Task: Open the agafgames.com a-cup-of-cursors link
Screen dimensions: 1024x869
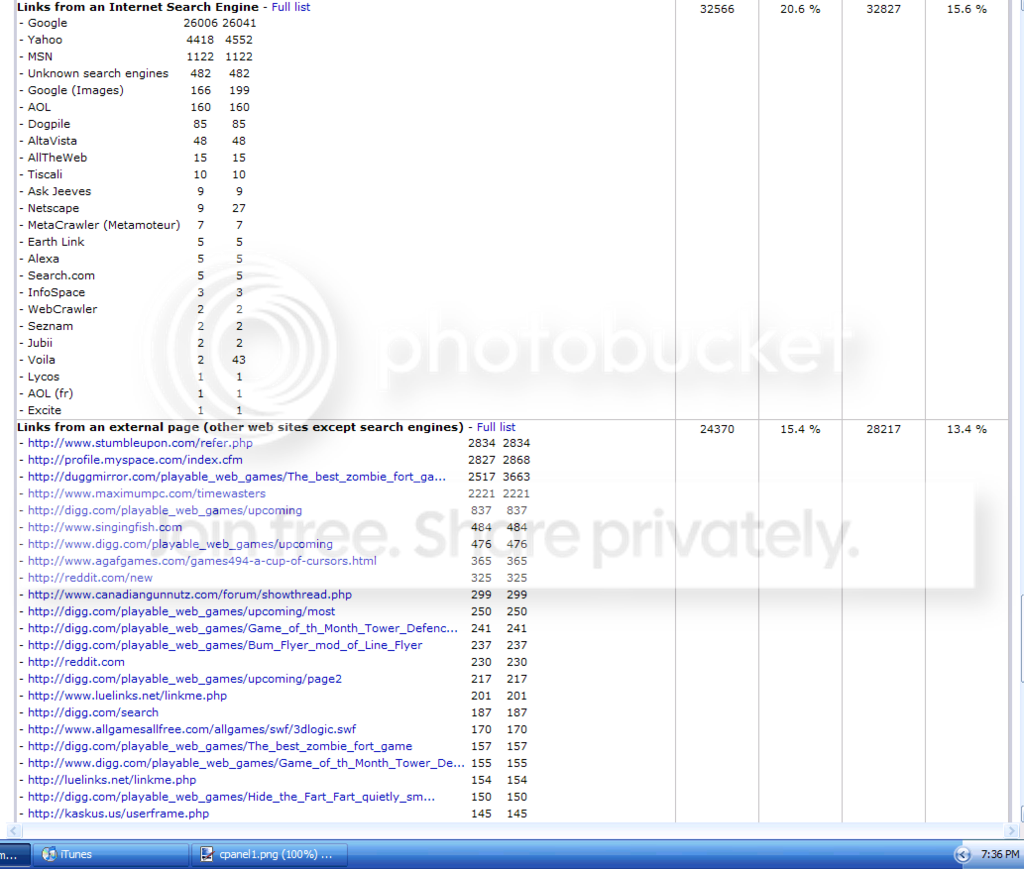Action: (202, 561)
